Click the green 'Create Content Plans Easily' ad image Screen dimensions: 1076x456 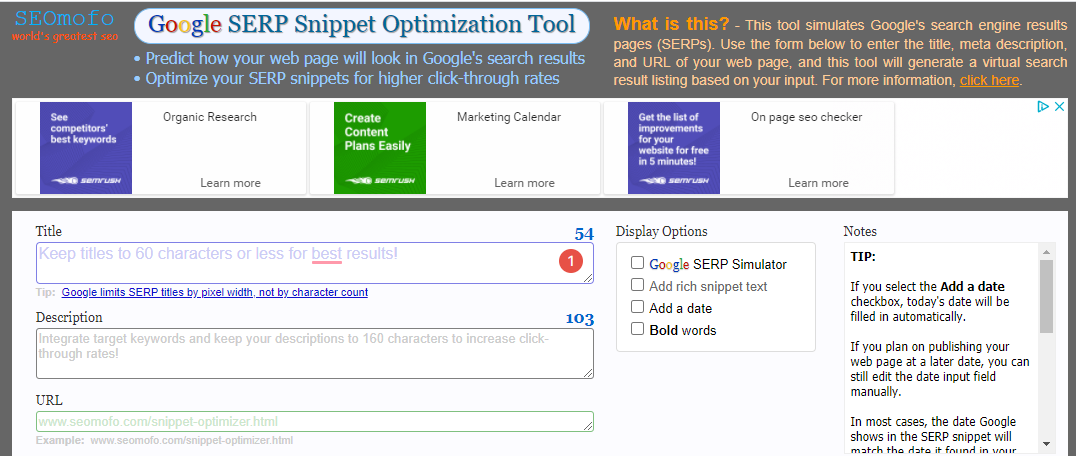click(380, 148)
